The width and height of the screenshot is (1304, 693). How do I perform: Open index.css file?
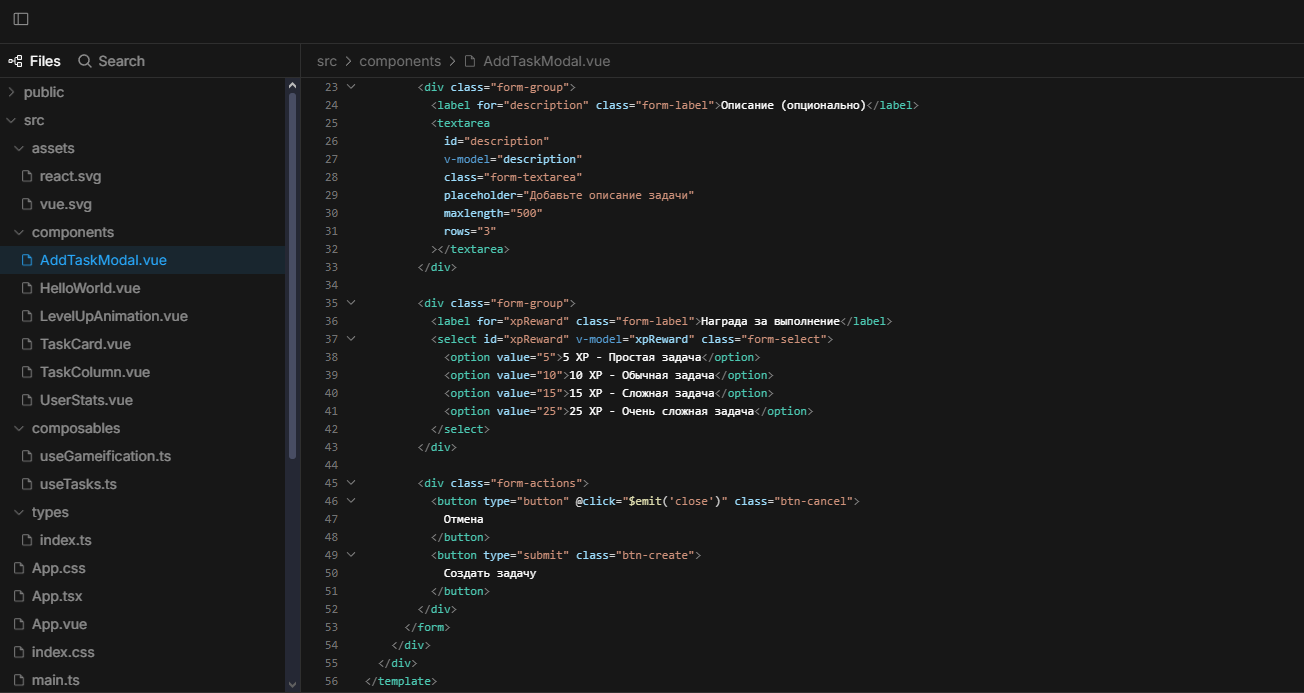tap(63, 652)
